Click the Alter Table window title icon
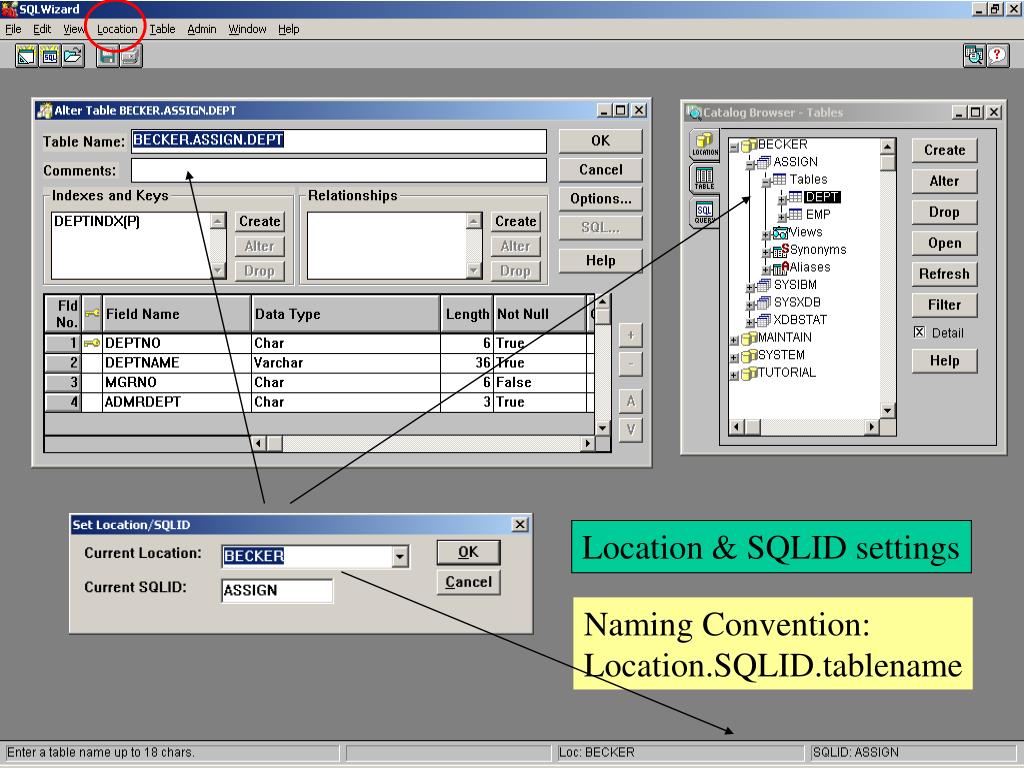Screen dimensions: 1024x768 click(x=44, y=110)
